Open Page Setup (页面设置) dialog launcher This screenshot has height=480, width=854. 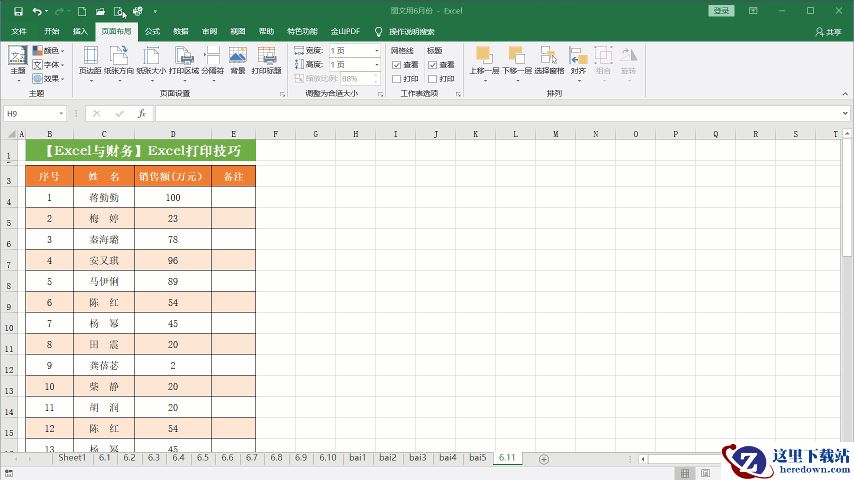[x=282, y=94]
